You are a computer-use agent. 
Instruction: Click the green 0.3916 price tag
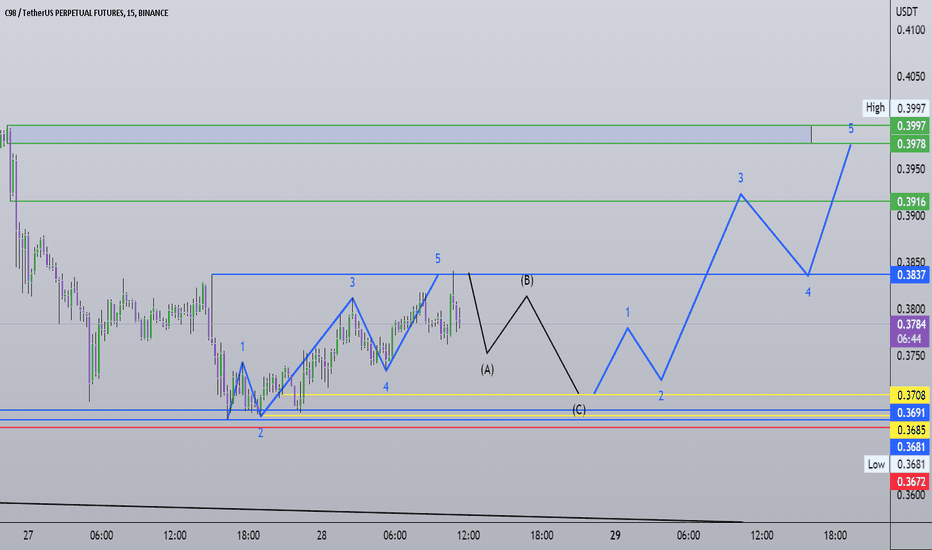tap(910, 202)
